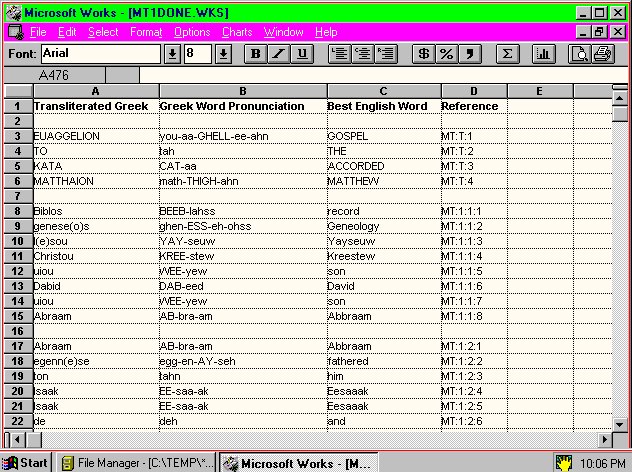The width and height of the screenshot is (632, 472).
Task: Toggle underline formatting button
Action: tap(302, 54)
